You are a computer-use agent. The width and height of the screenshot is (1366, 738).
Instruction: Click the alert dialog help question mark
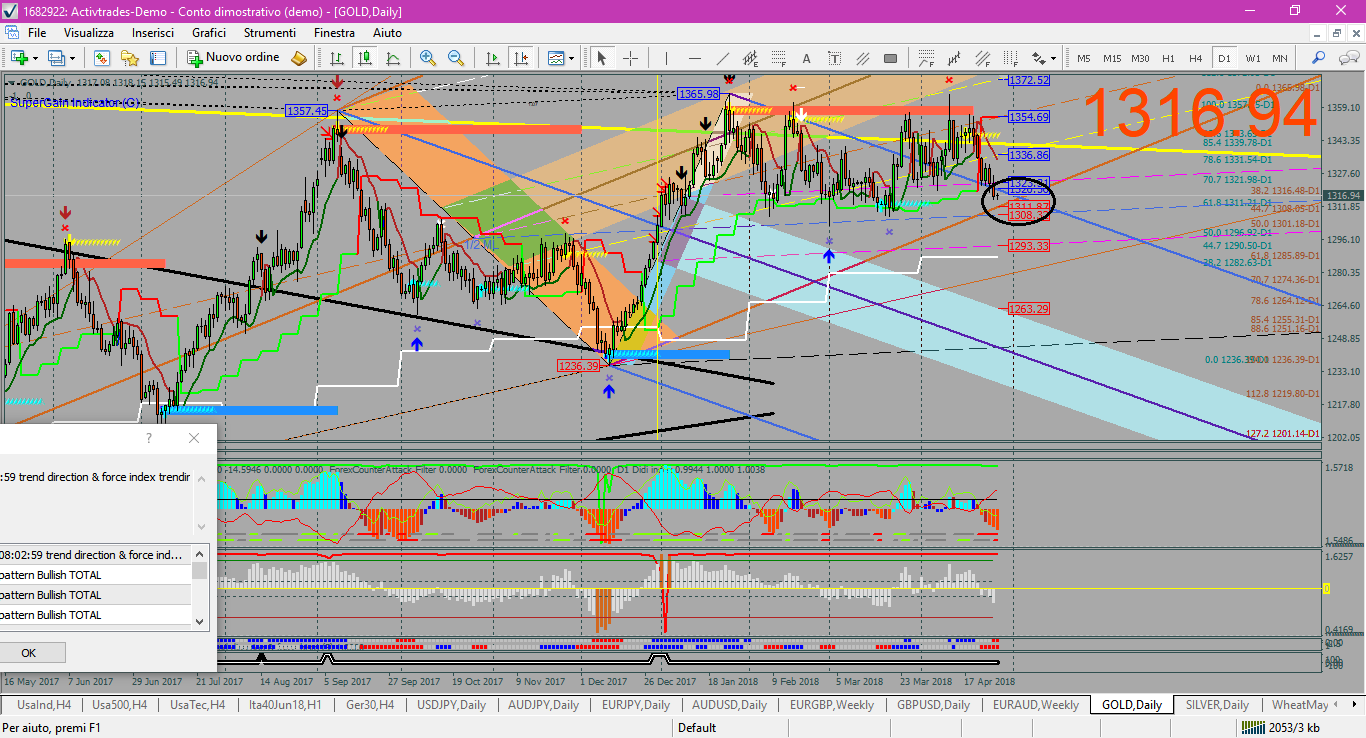click(149, 438)
